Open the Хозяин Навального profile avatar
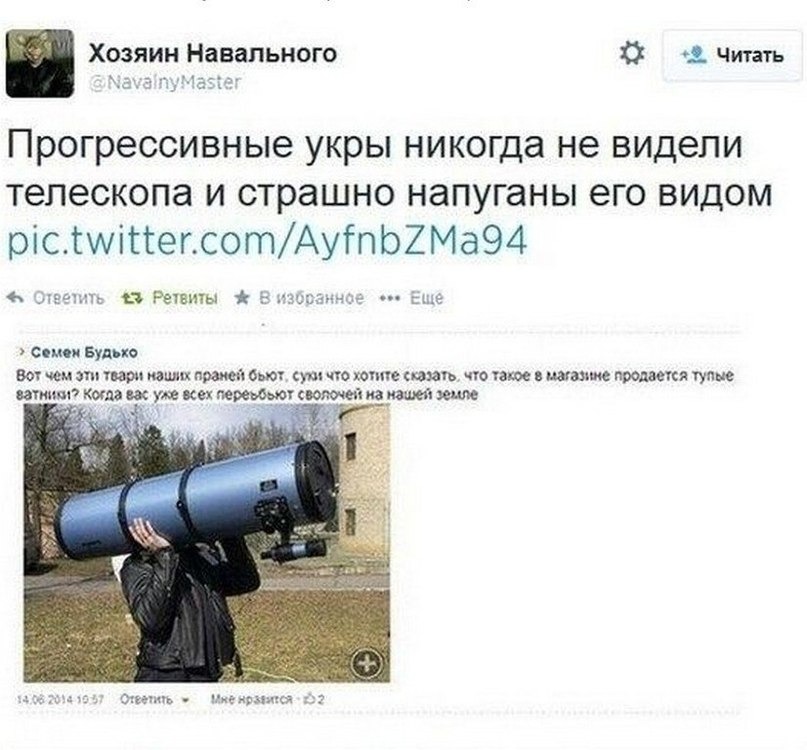Viewport: 807px width, 750px height. click(40, 63)
